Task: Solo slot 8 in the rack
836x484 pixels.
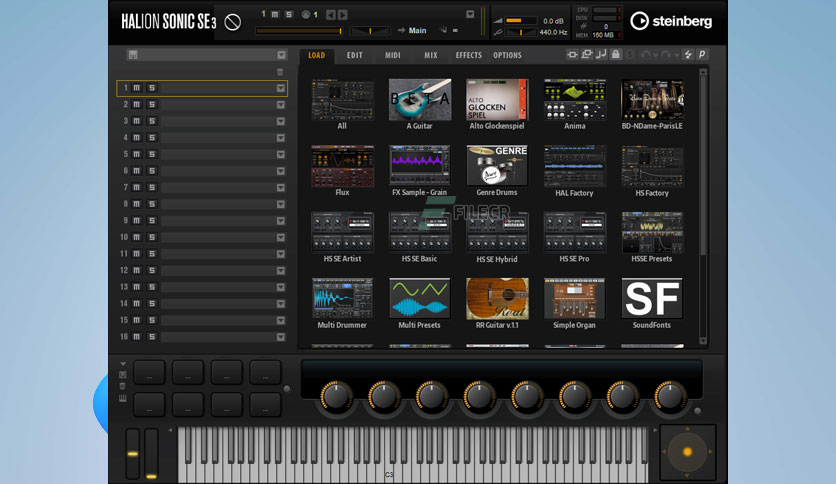Action: coord(152,204)
